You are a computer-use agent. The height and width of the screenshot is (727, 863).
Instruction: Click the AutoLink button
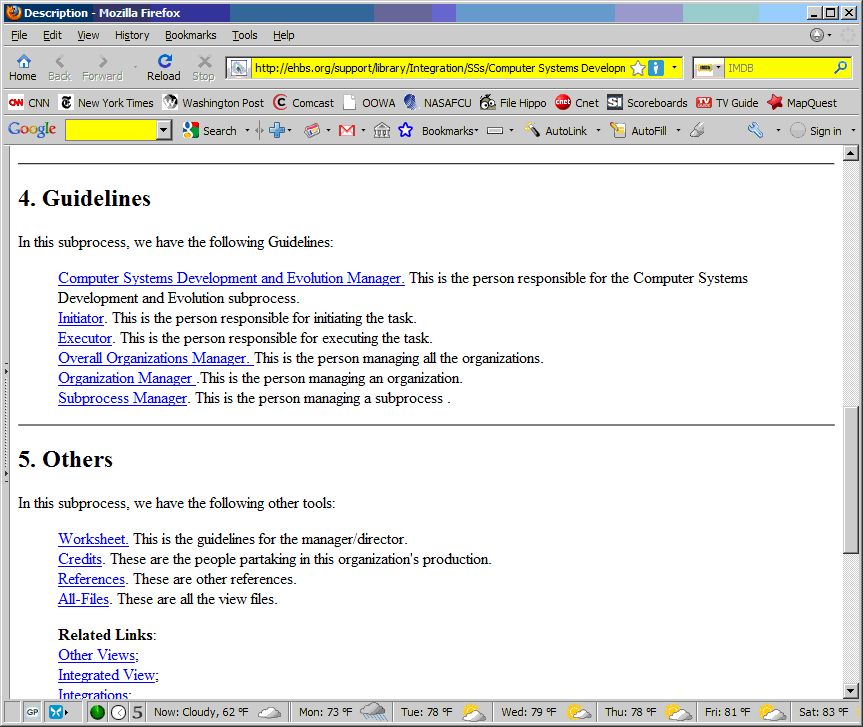point(555,130)
